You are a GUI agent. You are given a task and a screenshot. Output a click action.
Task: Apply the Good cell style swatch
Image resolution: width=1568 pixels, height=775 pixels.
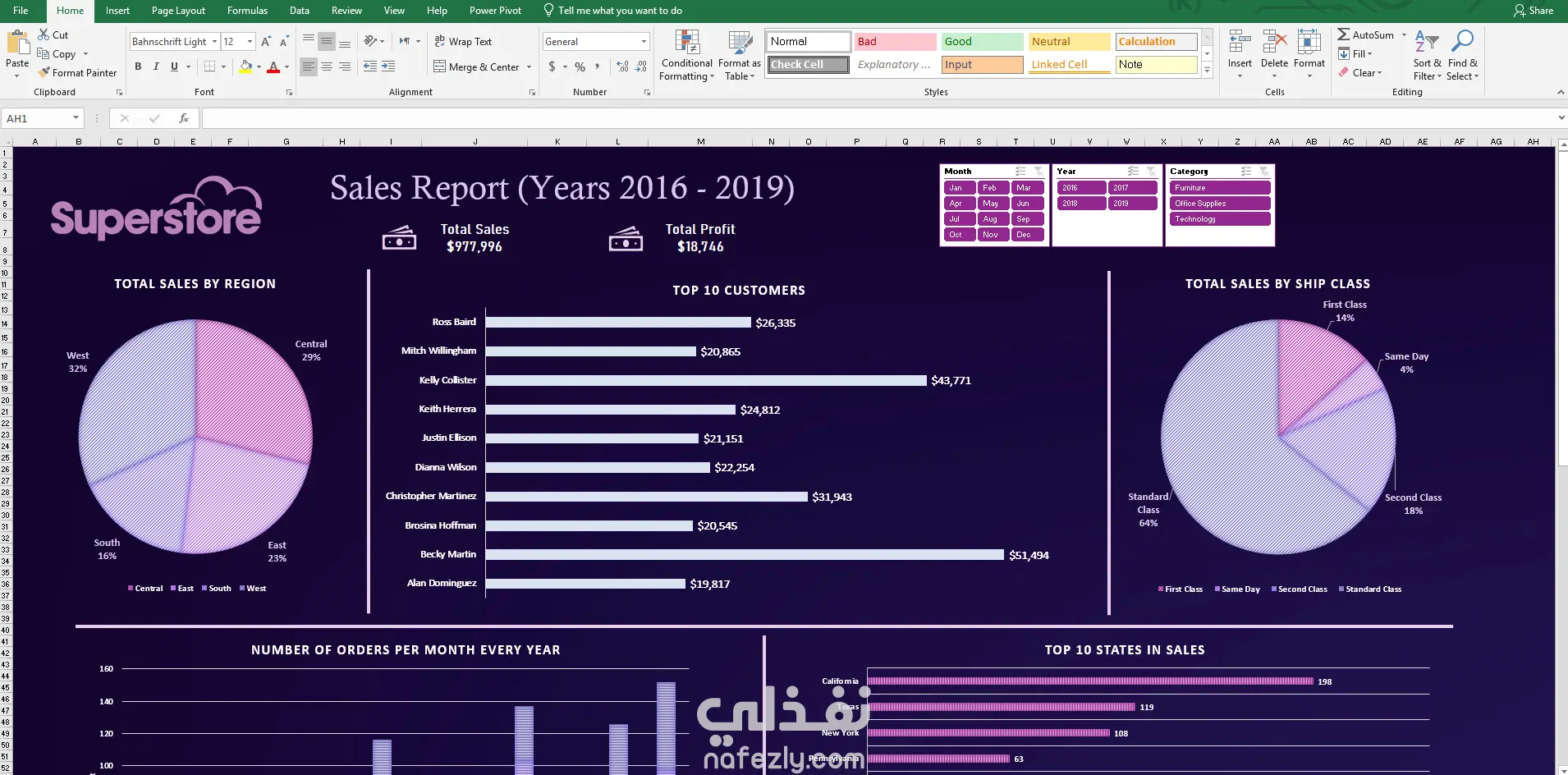point(982,42)
